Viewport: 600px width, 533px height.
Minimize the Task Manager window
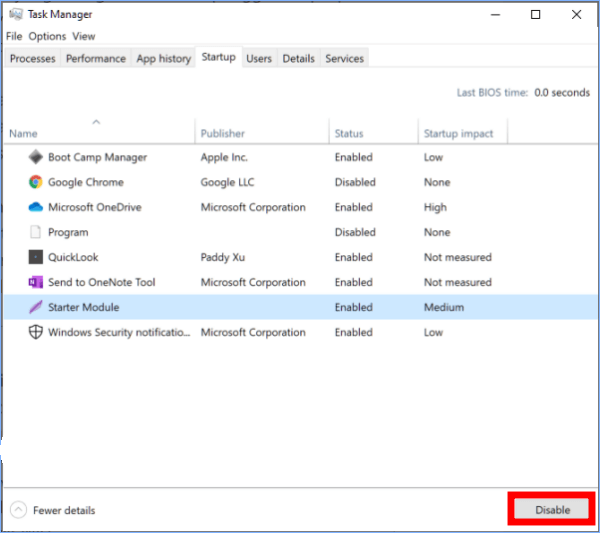[x=496, y=15]
